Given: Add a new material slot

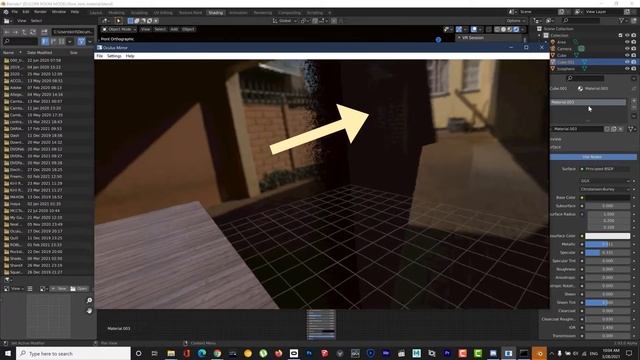Looking at the screenshot, I should point(634,100).
